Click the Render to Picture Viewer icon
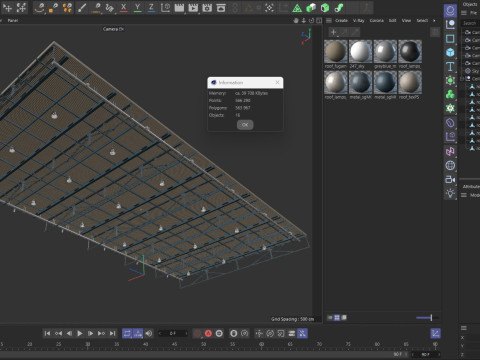 pyautogui.click(x=193, y=8)
